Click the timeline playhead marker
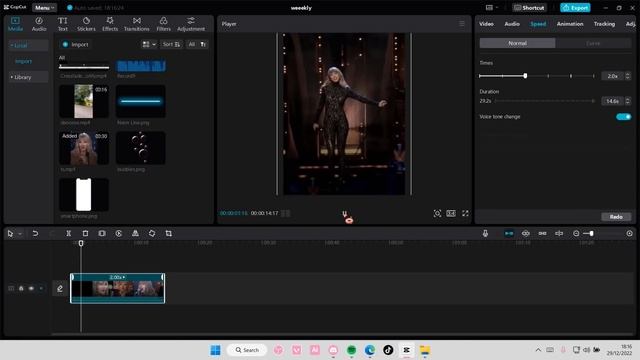This screenshot has width=640, height=360. [81, 243]
